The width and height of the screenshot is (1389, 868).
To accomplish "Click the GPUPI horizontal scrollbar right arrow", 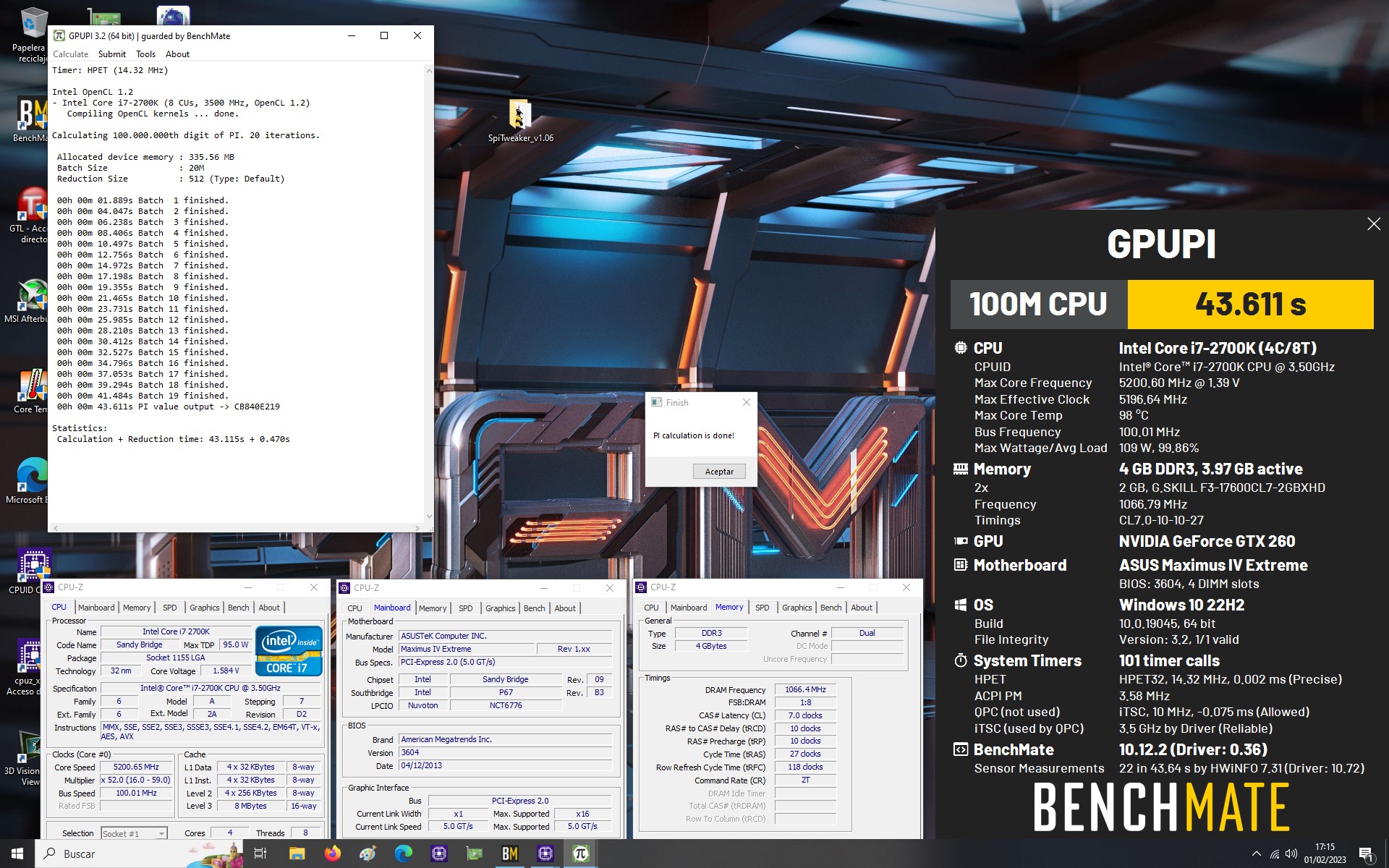I will (x=417, y=528).
